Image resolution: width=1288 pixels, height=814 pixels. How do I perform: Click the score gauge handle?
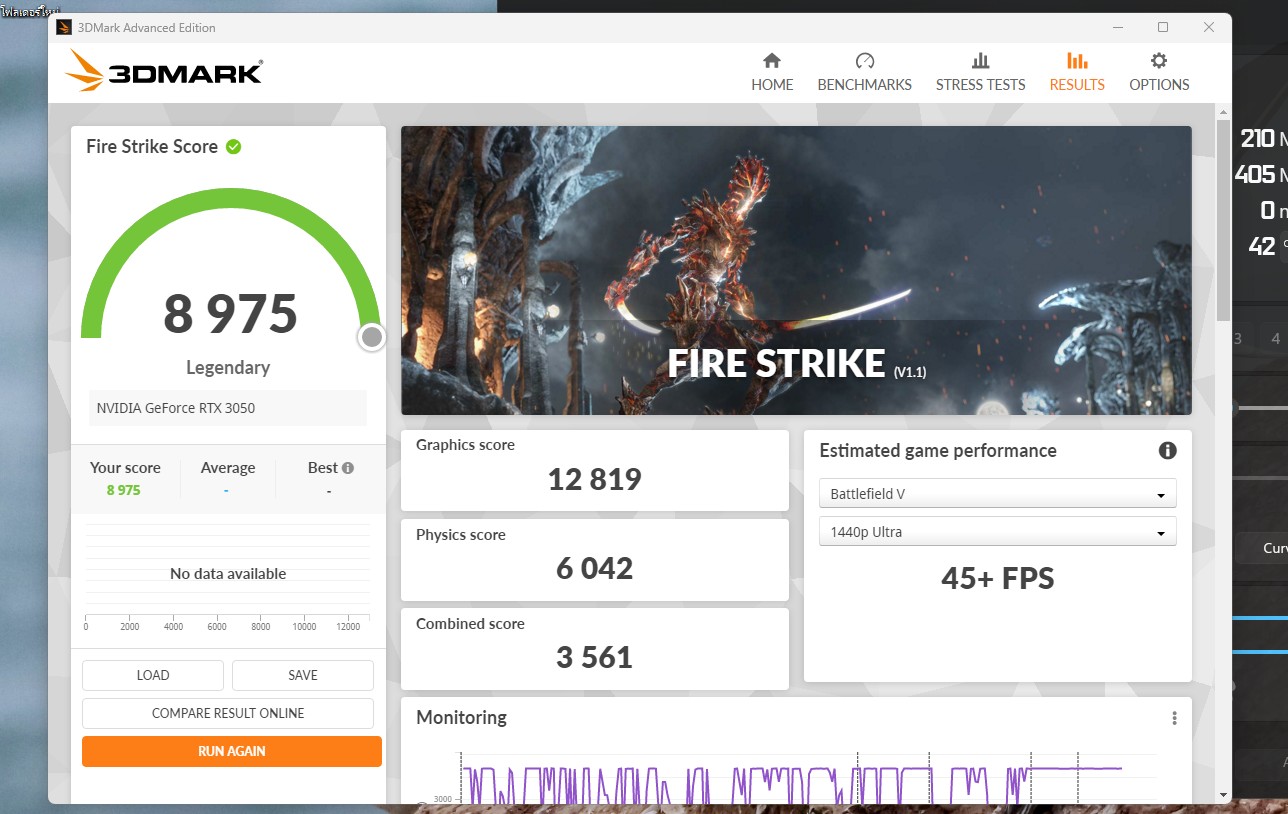(x=372, y=337)
